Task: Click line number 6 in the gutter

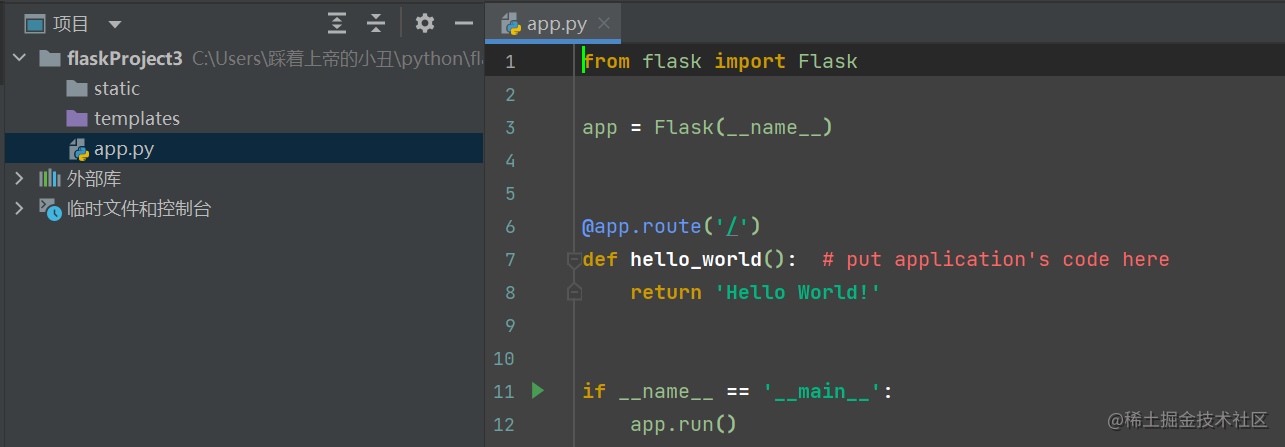Action: pos(510,227)
